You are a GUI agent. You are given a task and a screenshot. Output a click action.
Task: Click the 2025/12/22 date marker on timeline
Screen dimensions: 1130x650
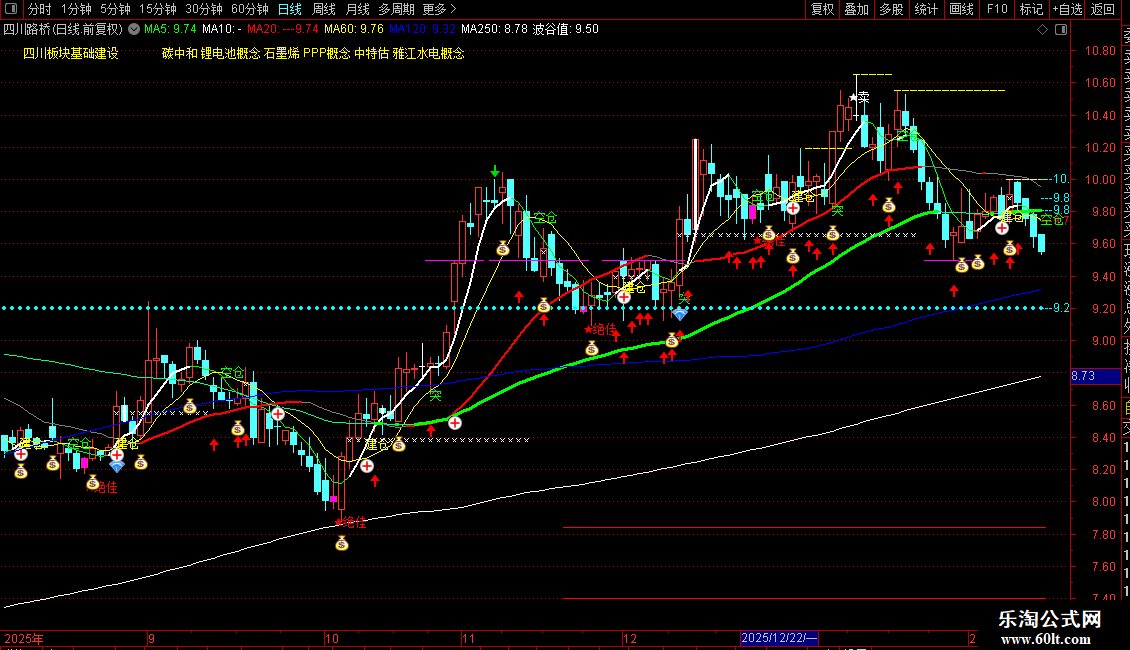pos(779,638)
